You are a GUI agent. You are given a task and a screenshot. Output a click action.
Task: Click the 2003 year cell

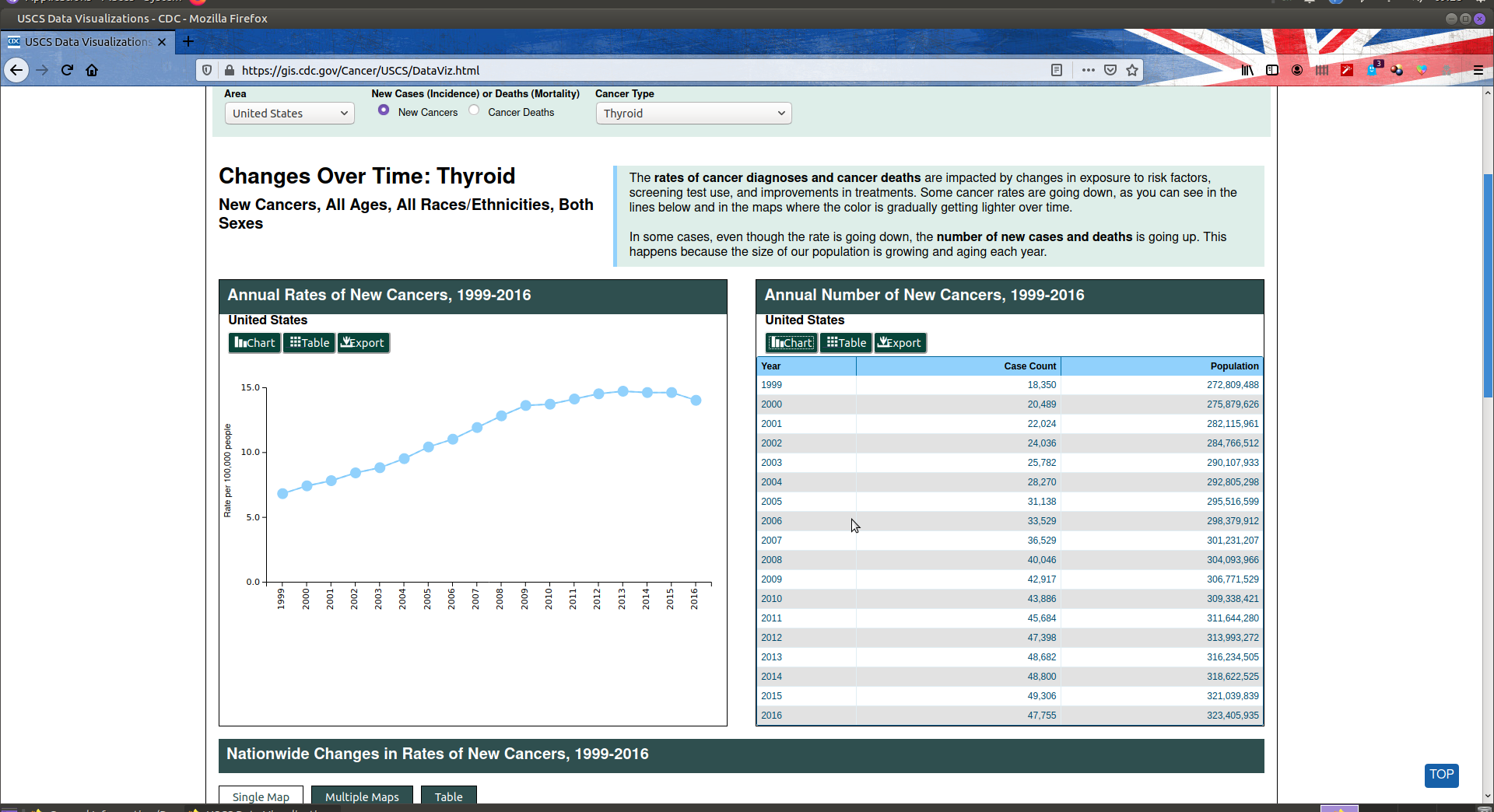(806, 463)
